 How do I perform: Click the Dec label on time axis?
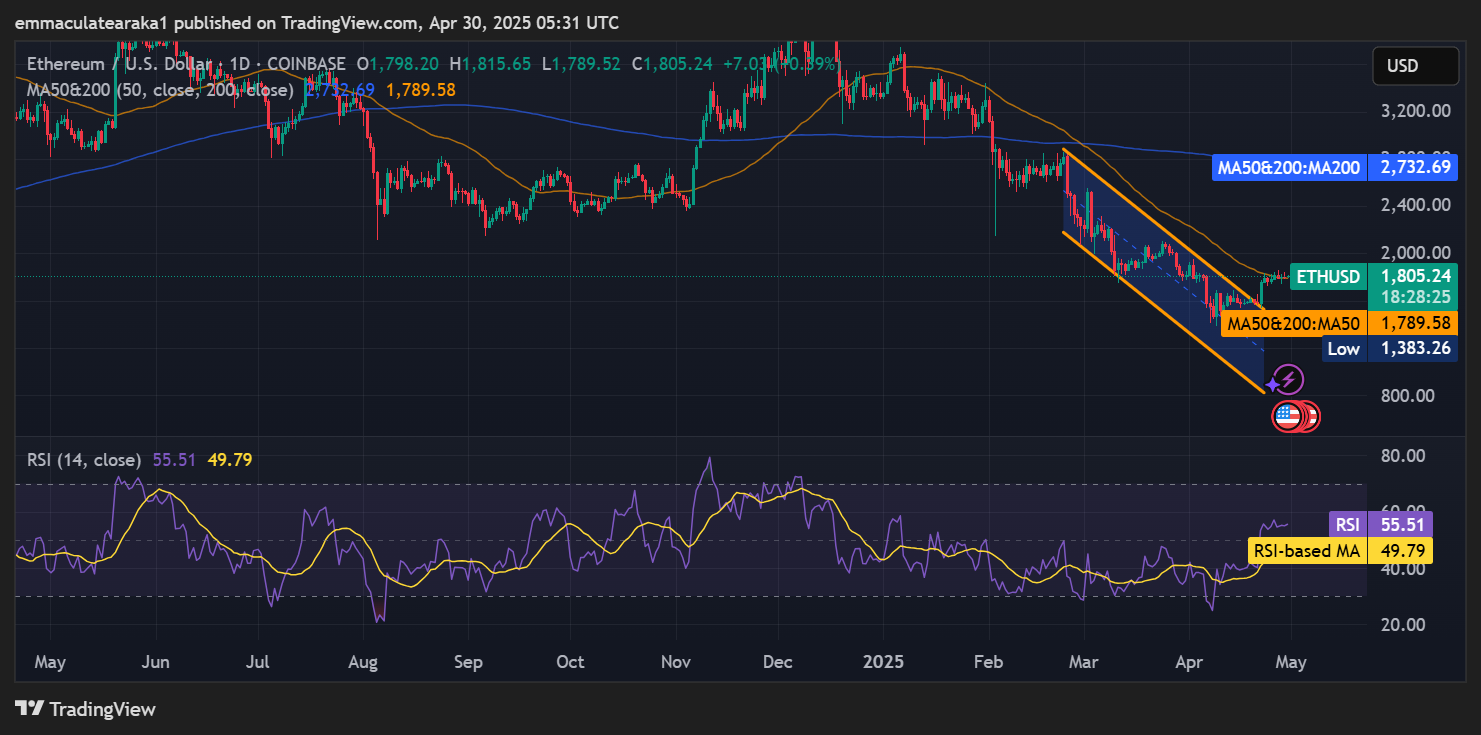click(777, 662)
